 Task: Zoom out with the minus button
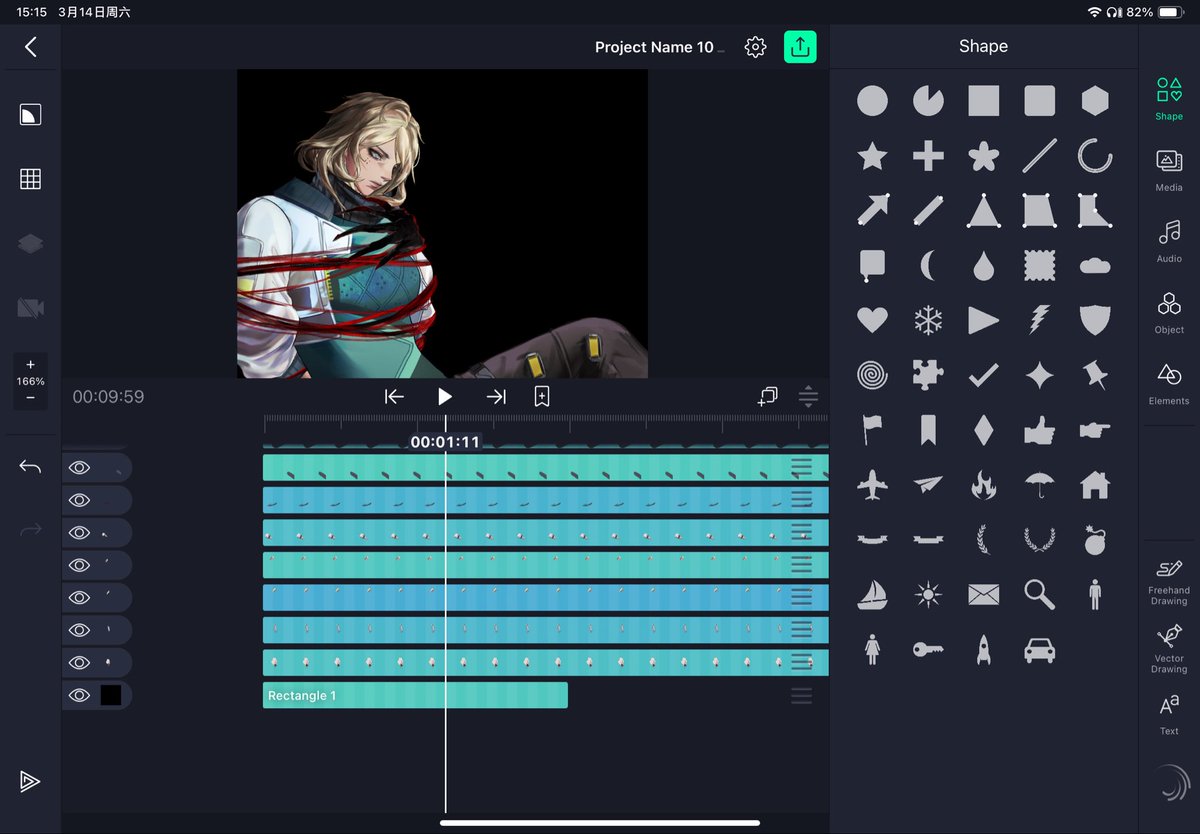(x=30, y=398)
